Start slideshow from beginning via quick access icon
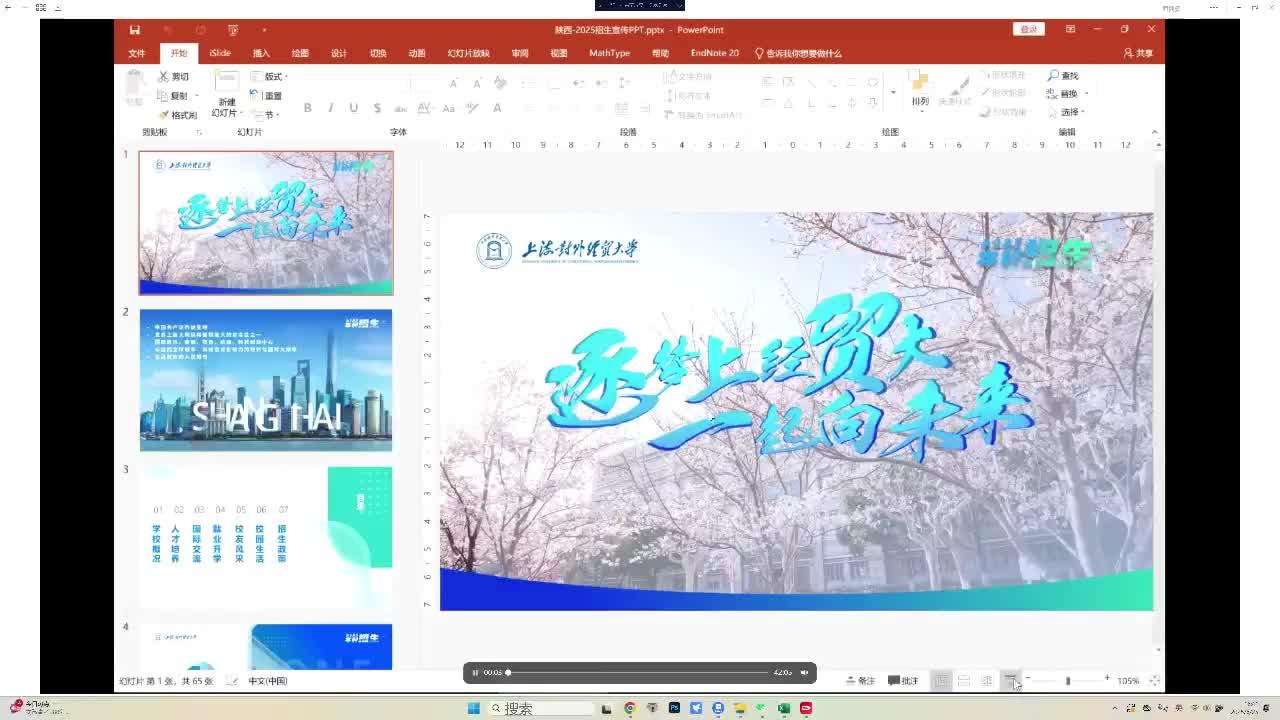The height and width of the screenshot is (720, 1280). click(233, 30)
